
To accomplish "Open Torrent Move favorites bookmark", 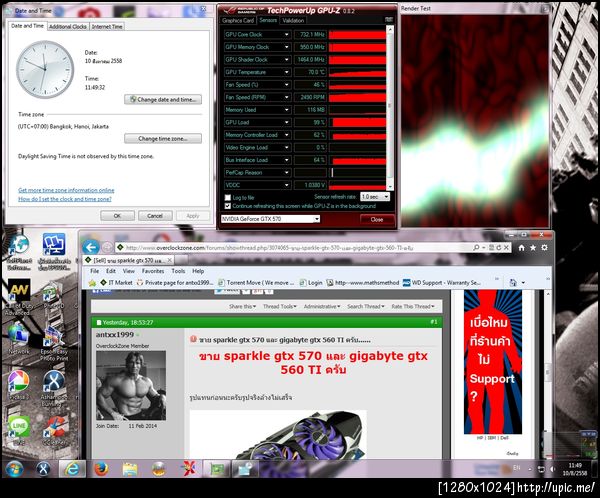I will coord(256,283).
